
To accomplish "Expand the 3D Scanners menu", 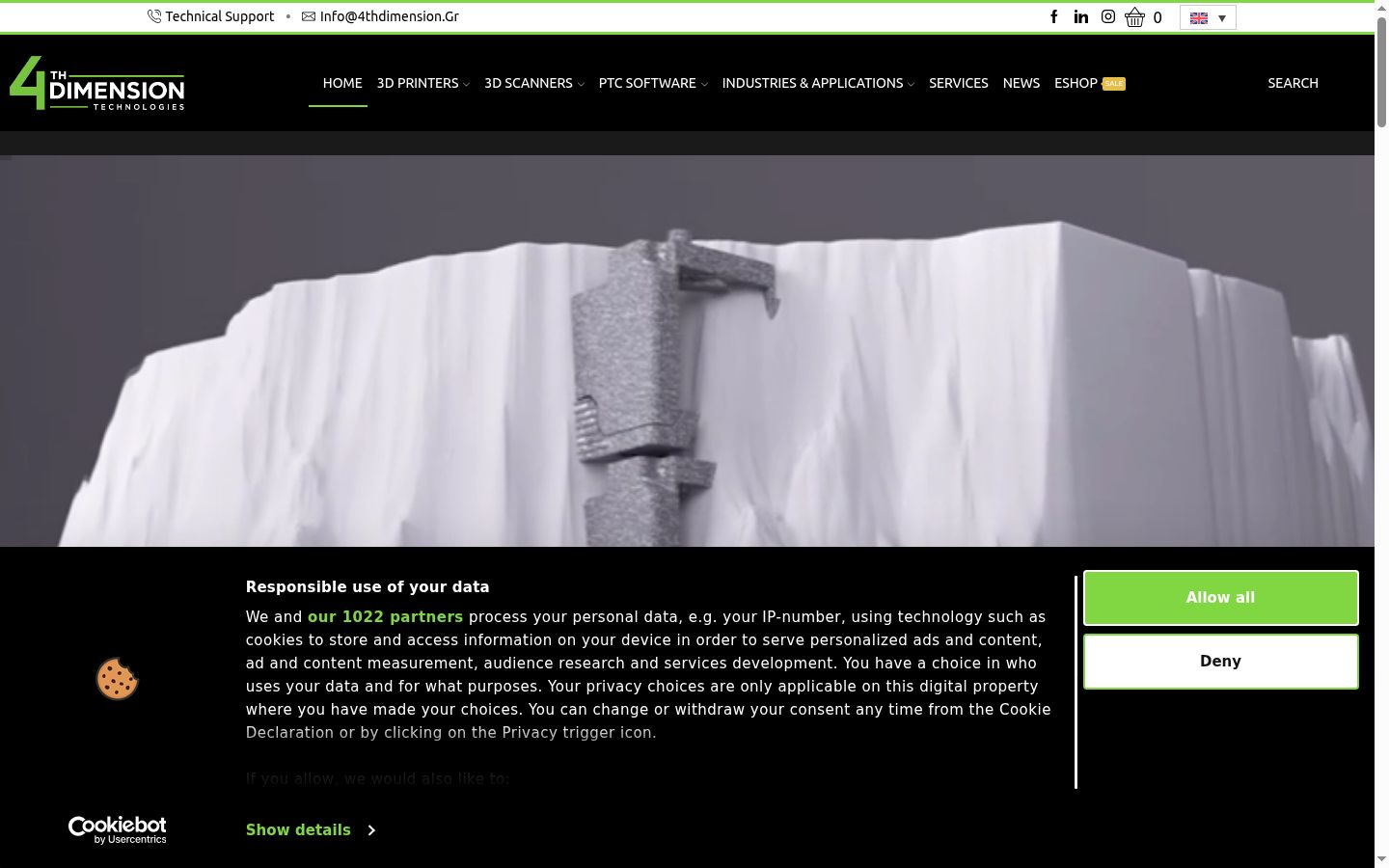I will tap(534, 83).
